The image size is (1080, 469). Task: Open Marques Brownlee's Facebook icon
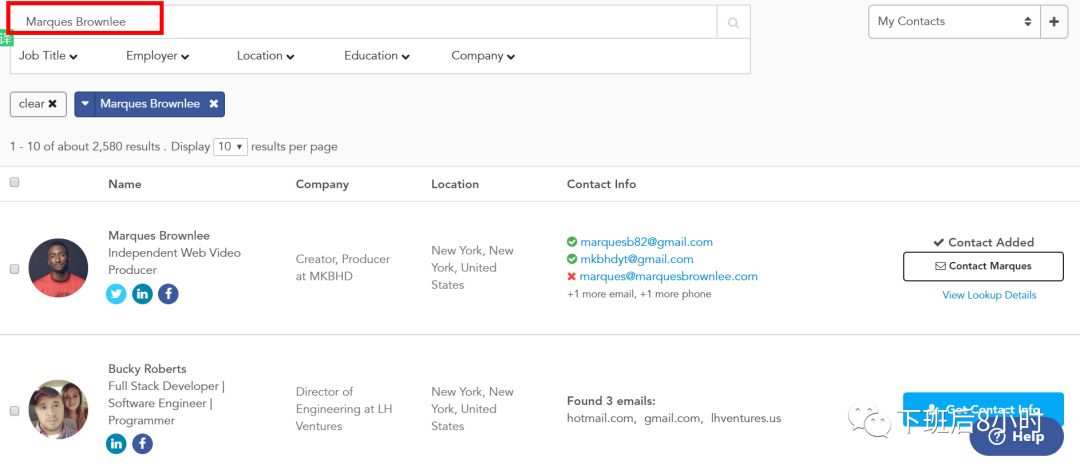[168, 293]
